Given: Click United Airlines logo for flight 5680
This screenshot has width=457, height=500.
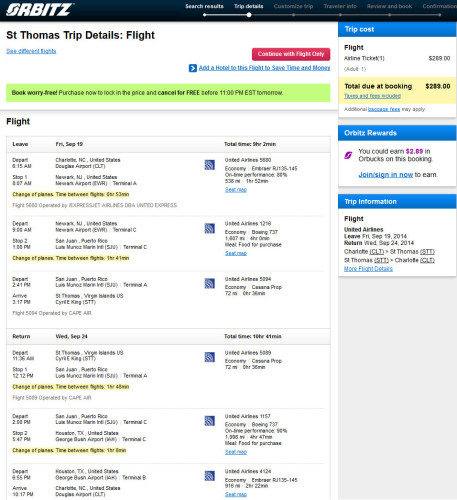Looking at the screenshot, I should (209, 165).
